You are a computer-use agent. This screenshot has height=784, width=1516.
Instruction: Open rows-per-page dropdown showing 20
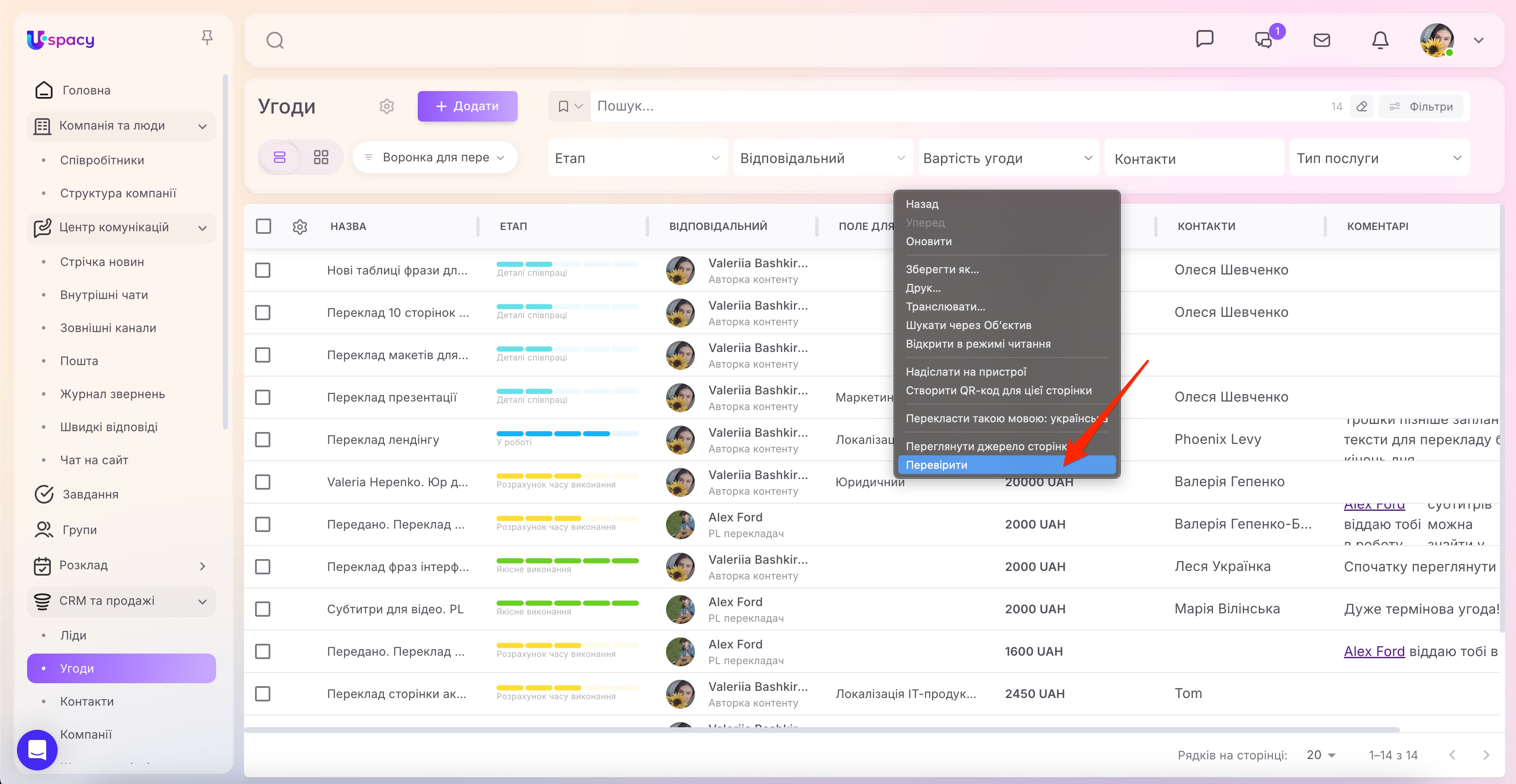(x=1320, y=755)
